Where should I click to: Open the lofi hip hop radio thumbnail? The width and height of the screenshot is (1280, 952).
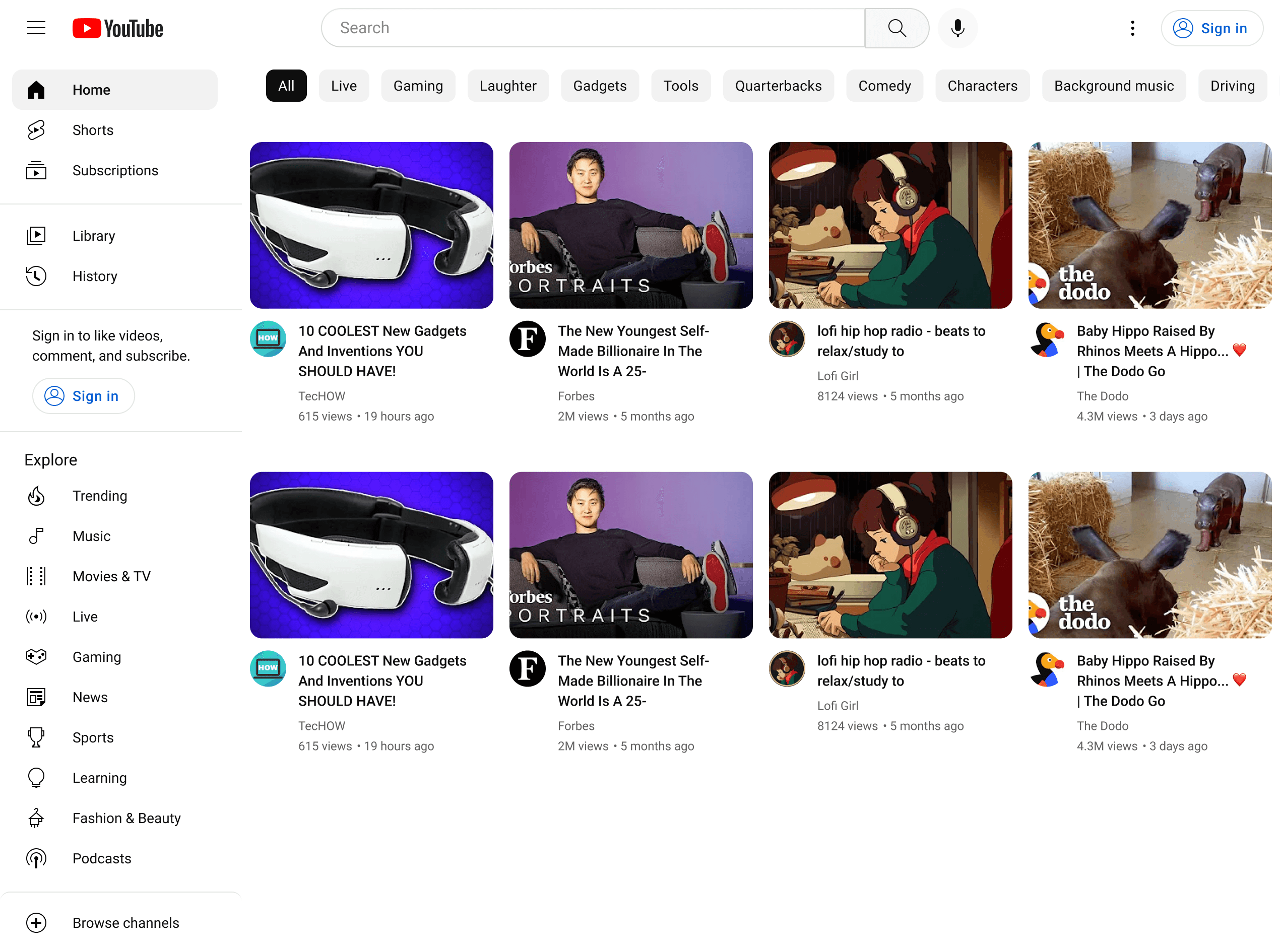[890, 225]
